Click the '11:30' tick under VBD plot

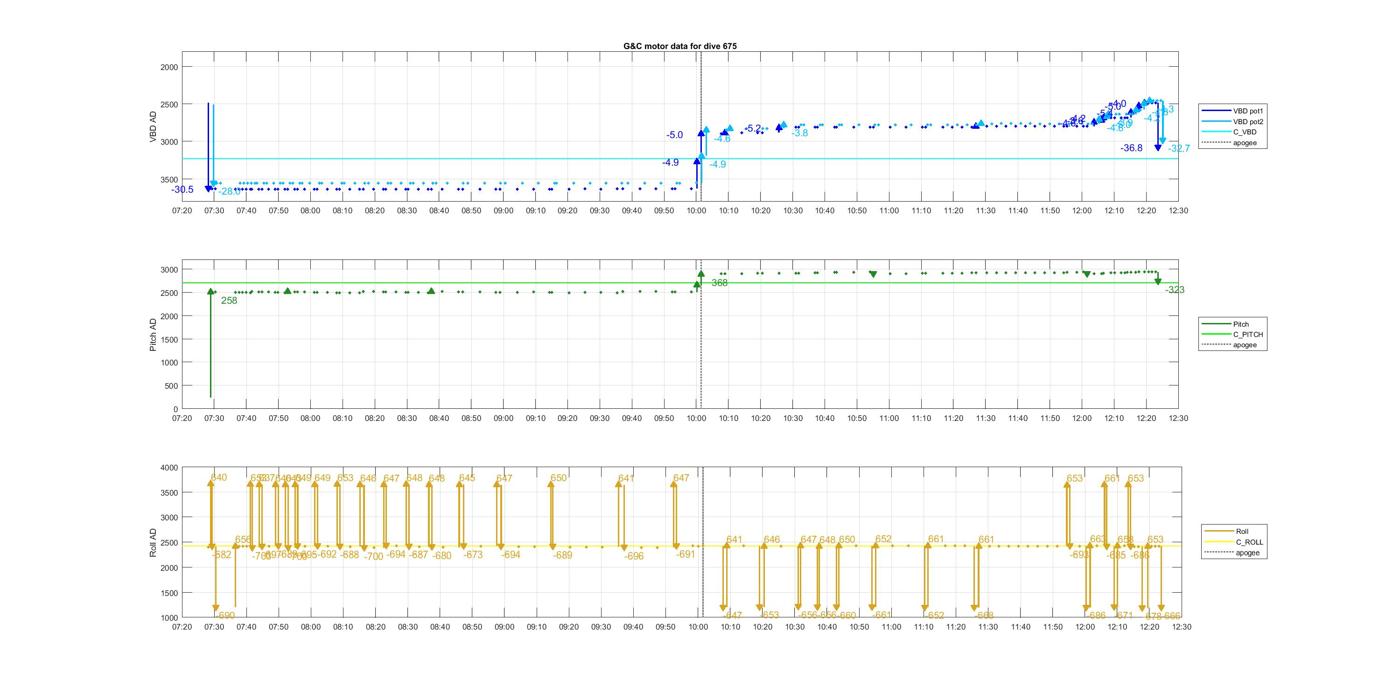tap(985, 211)
